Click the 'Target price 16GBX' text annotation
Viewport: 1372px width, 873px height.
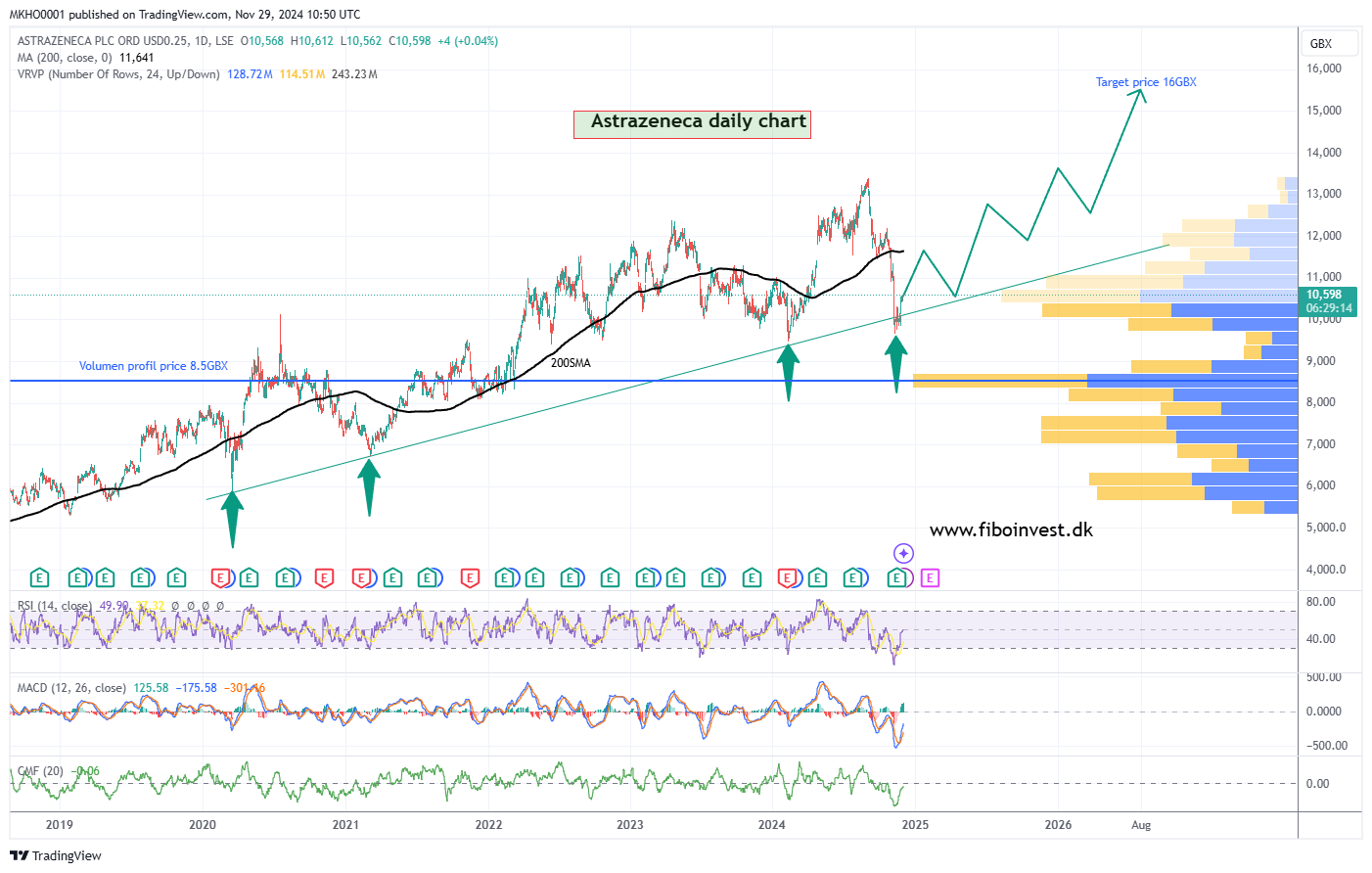(x=1146, y=82)
